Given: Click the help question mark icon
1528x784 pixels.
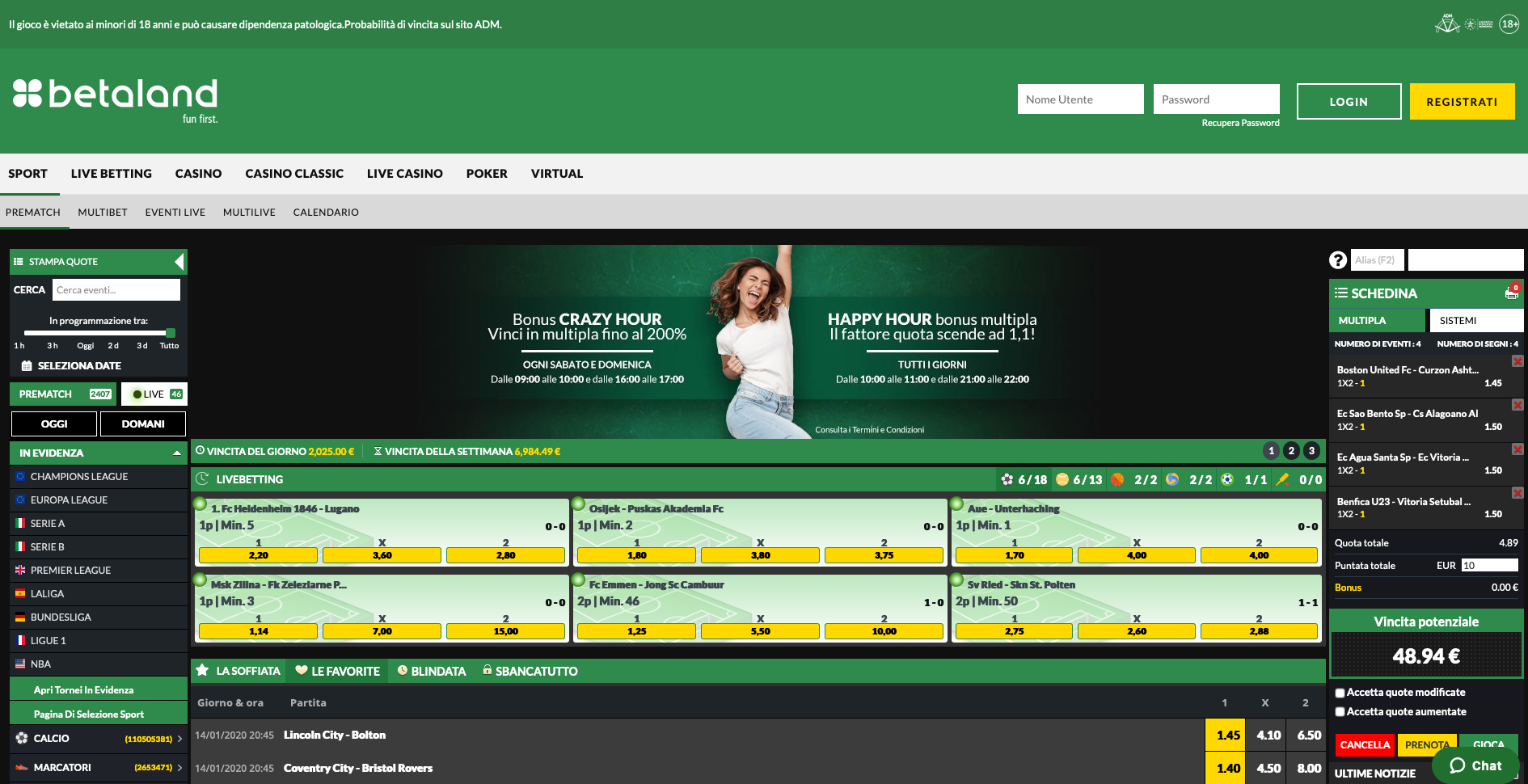Looking at the screenshot, I should click(1338, 259).
